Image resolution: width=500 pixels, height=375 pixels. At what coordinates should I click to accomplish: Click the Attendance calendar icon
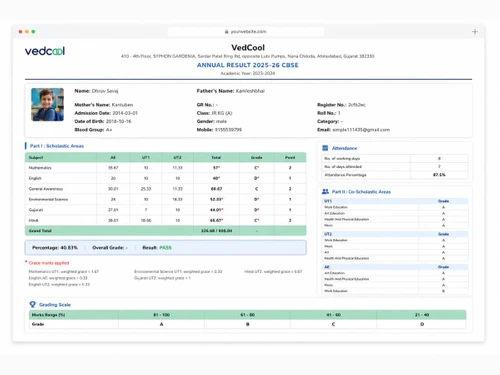325,148
